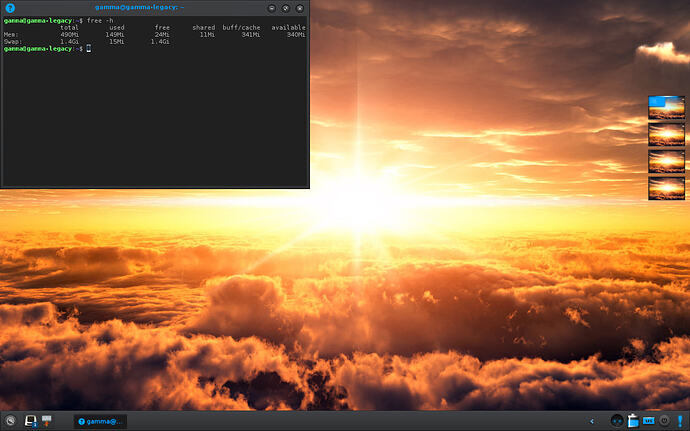Expand hidden tray icons with left arrow
The height and width of the screenshot is (431, 690).
pos(592,421)
